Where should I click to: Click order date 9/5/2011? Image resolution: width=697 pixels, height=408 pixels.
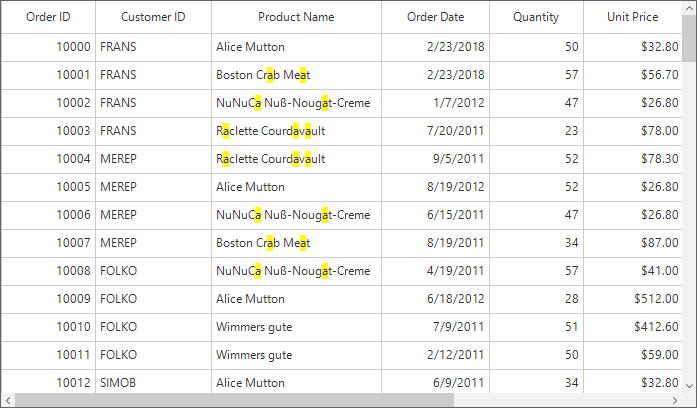tap(459, 159)
